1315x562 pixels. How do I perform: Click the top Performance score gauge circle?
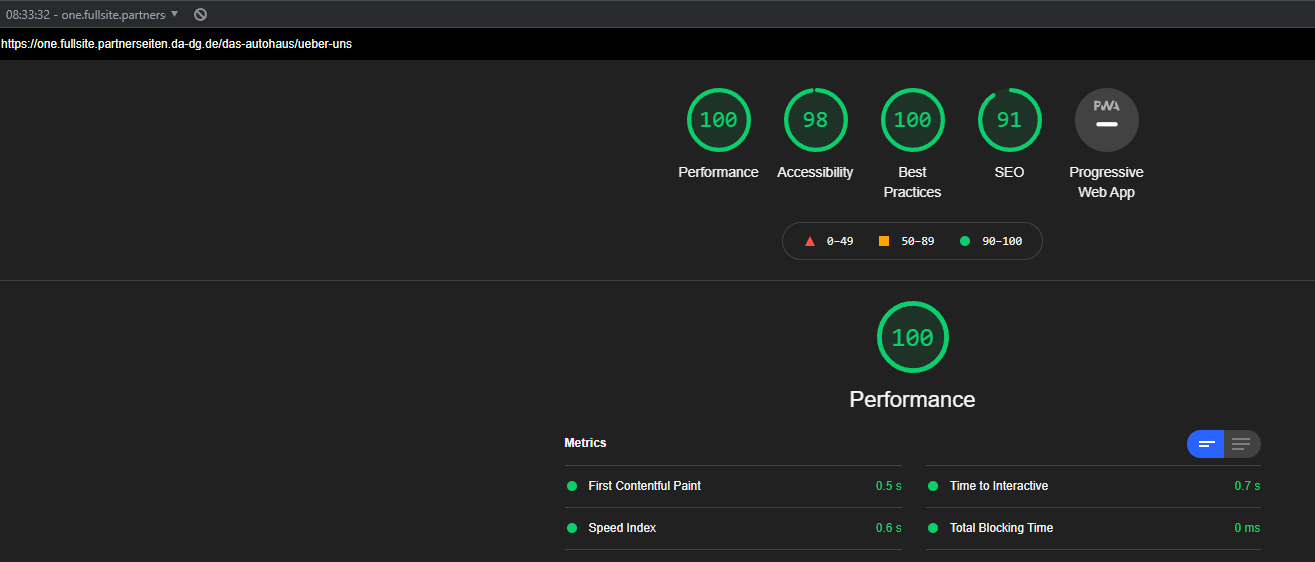(718, 120)
